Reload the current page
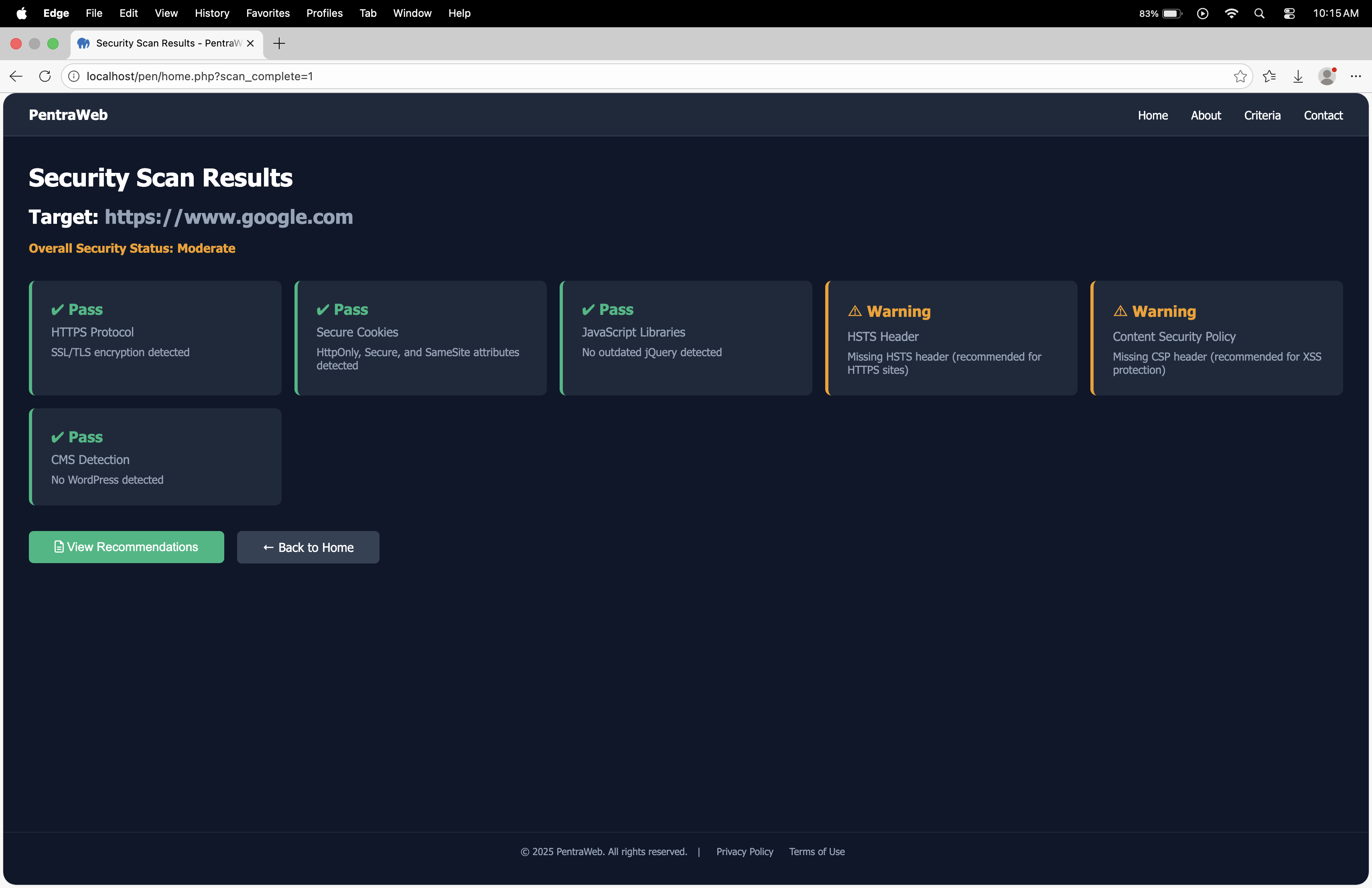1372x888 pixels. click(45, 76)
